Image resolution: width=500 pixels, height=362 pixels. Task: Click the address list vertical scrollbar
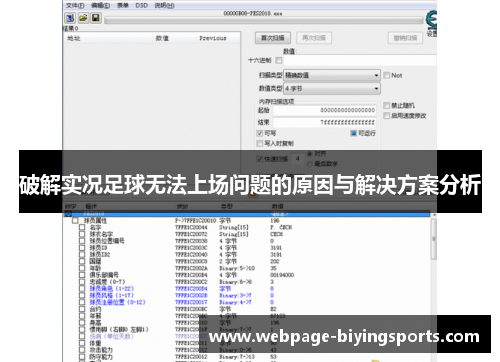[x=433, y=287]
